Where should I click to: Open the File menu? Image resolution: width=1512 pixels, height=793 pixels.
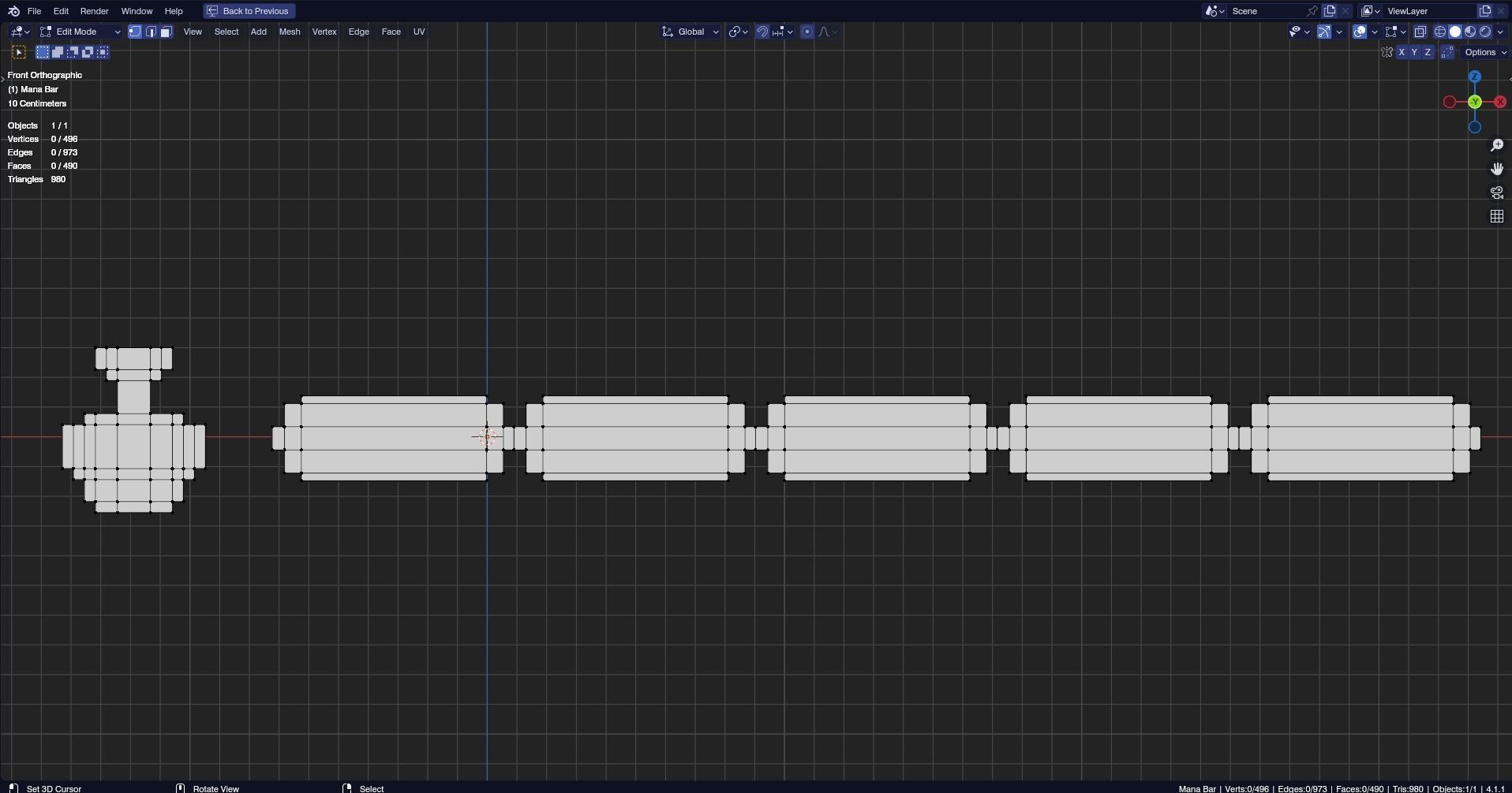click(x=34, y=11)
